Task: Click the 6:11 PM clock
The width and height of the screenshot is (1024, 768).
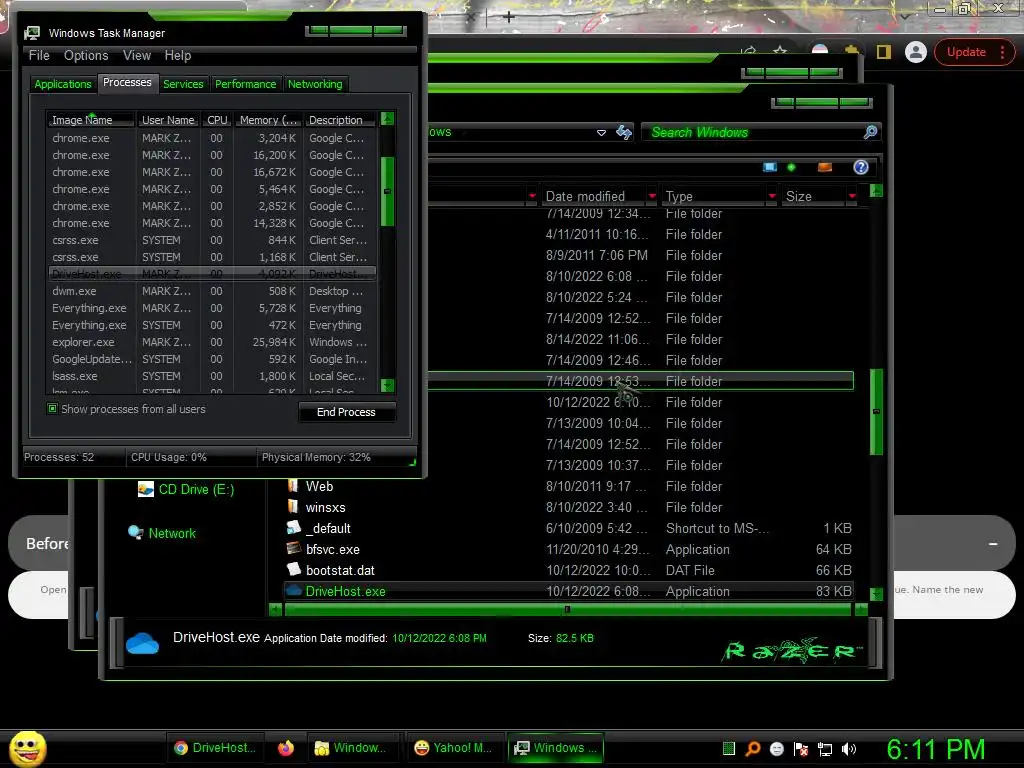Action: click(936, 749)
